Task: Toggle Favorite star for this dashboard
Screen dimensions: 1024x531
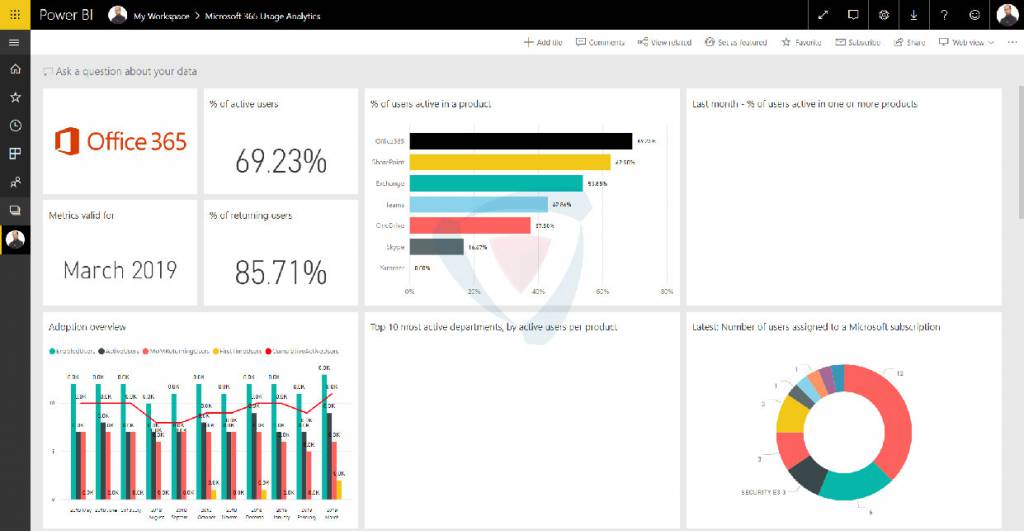Action: (801, 43)
